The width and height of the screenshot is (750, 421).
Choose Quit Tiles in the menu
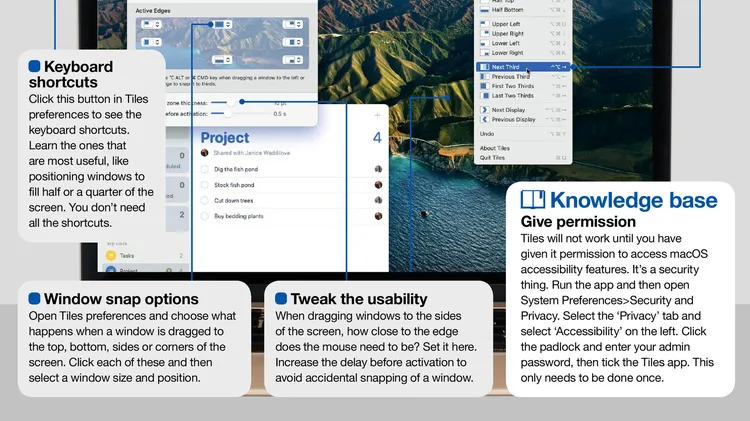point(523,158)
